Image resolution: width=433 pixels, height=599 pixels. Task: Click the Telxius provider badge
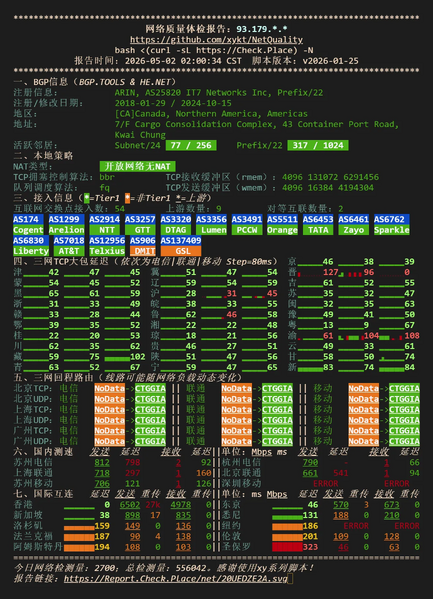107,251
